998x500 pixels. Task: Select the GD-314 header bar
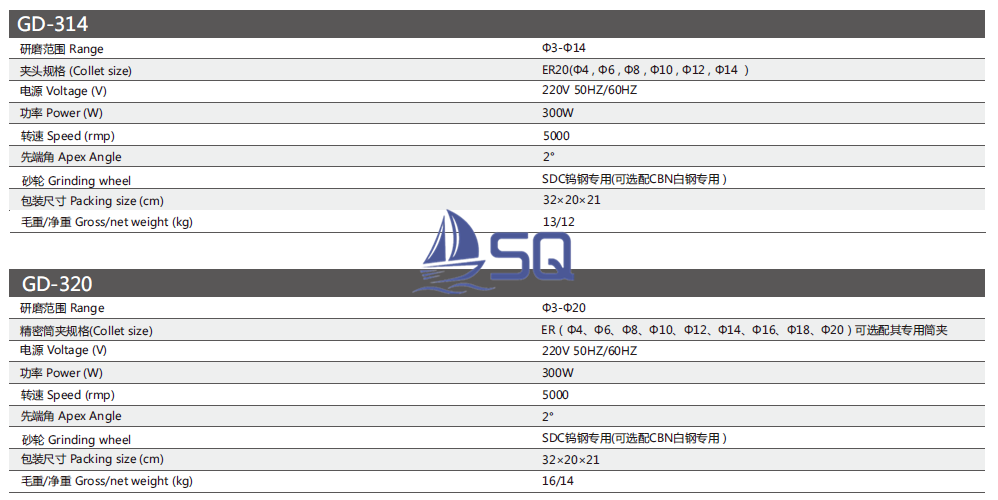pyautogui.click(x=497, y=24)
